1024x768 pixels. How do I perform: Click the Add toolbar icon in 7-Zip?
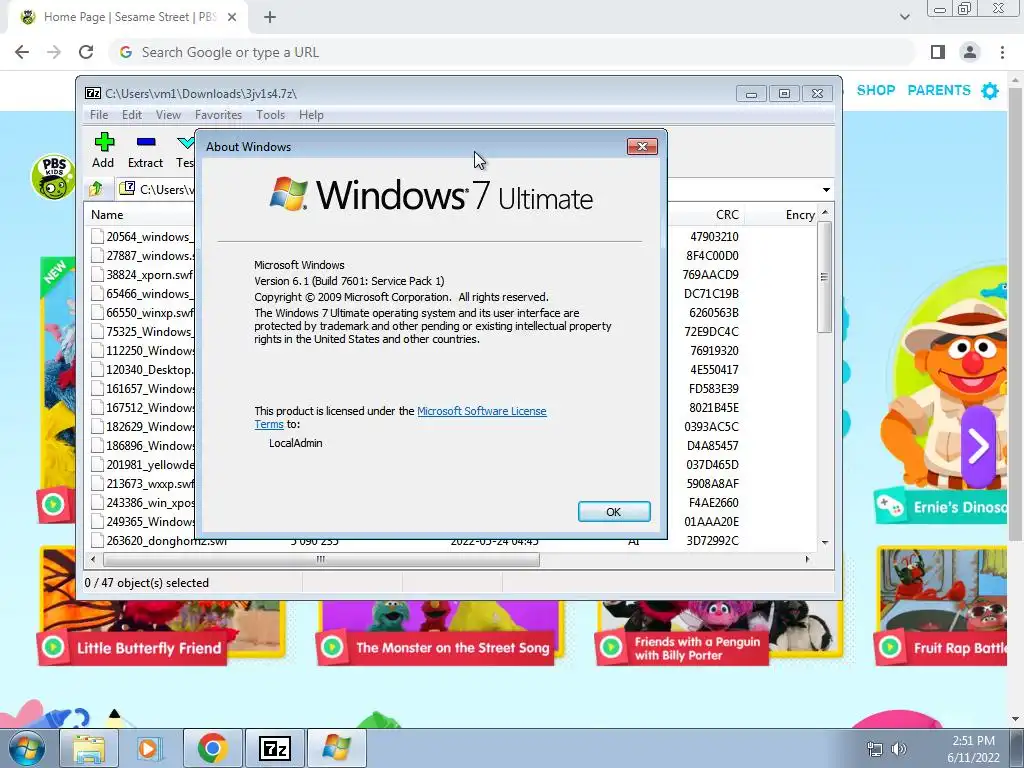103,151
